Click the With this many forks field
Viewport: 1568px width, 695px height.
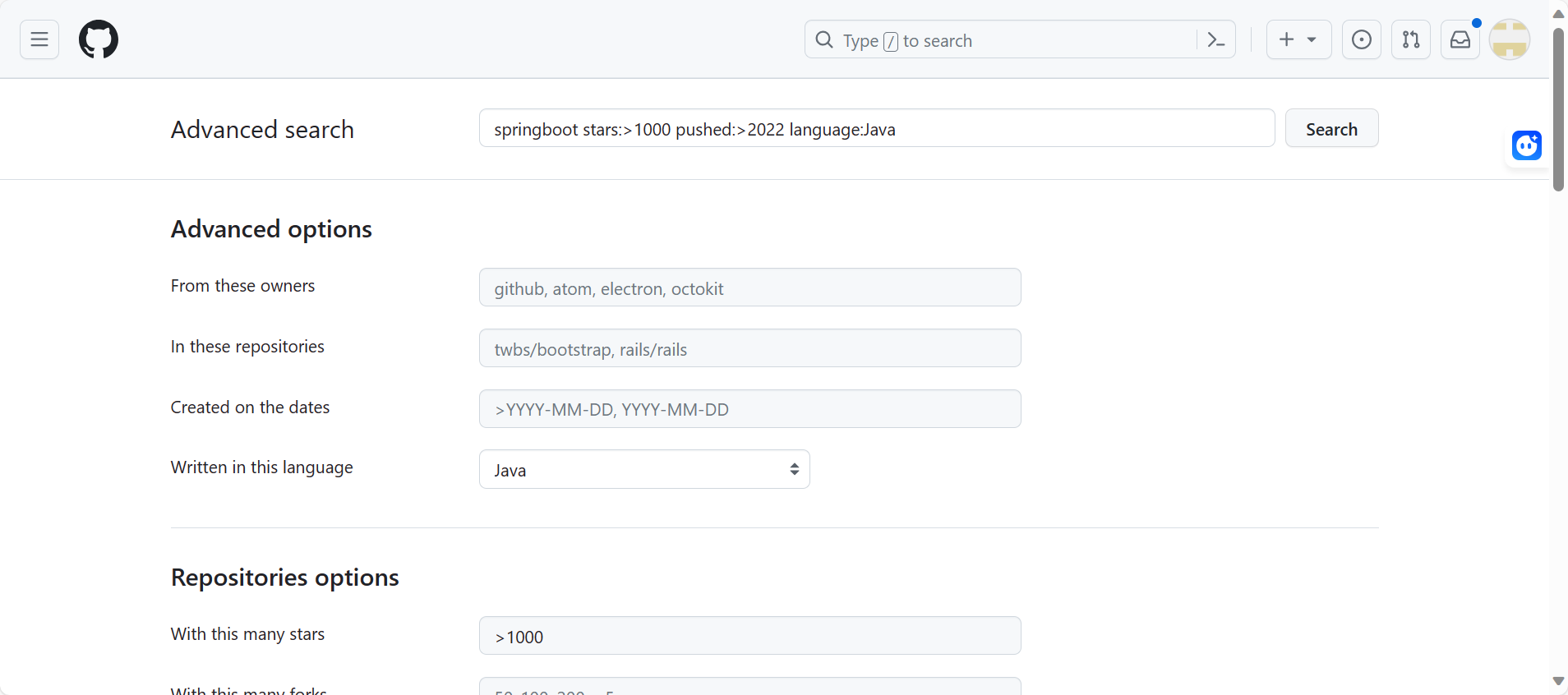point(749,688)
